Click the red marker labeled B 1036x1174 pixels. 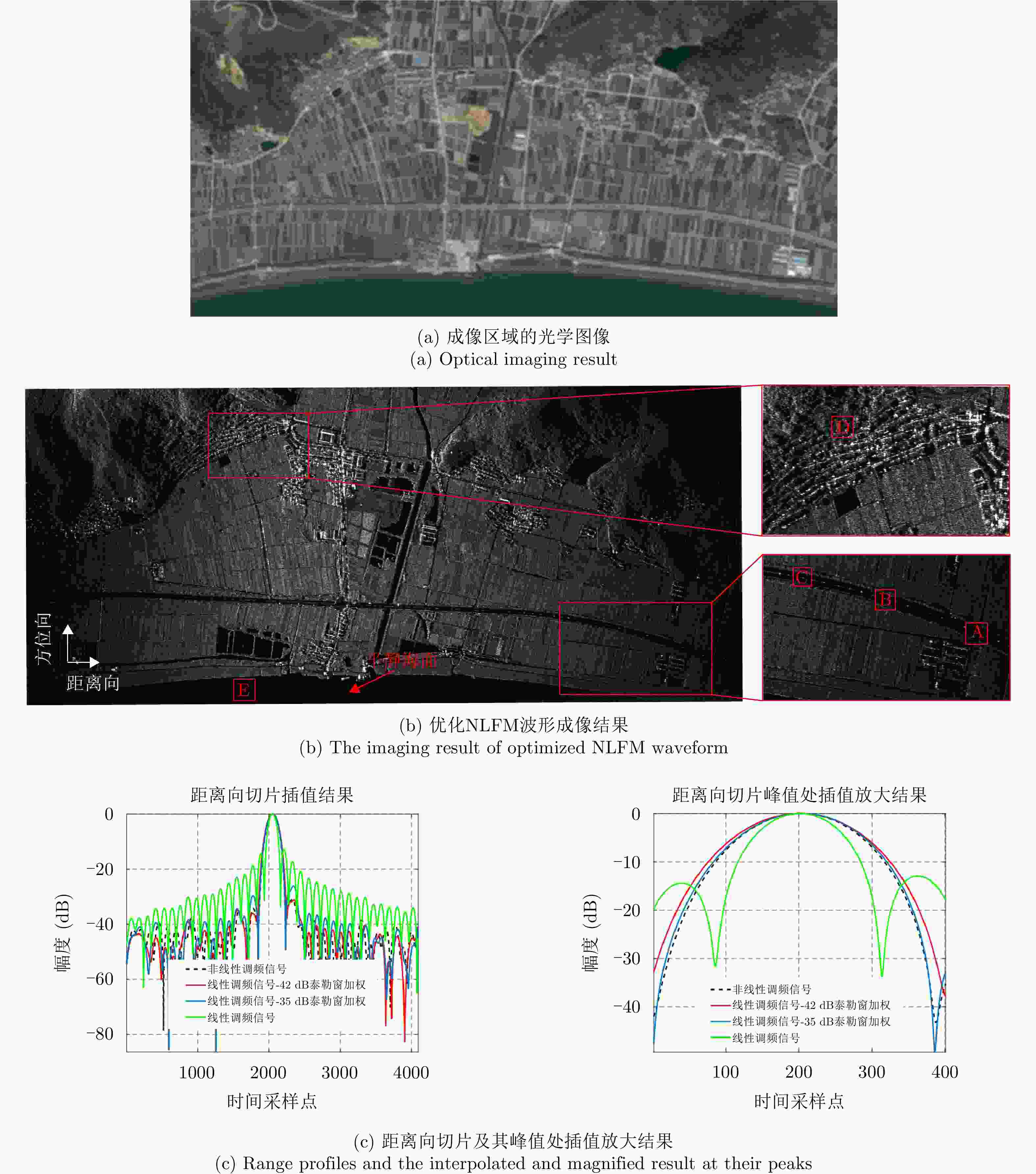(x=885, y=599)
